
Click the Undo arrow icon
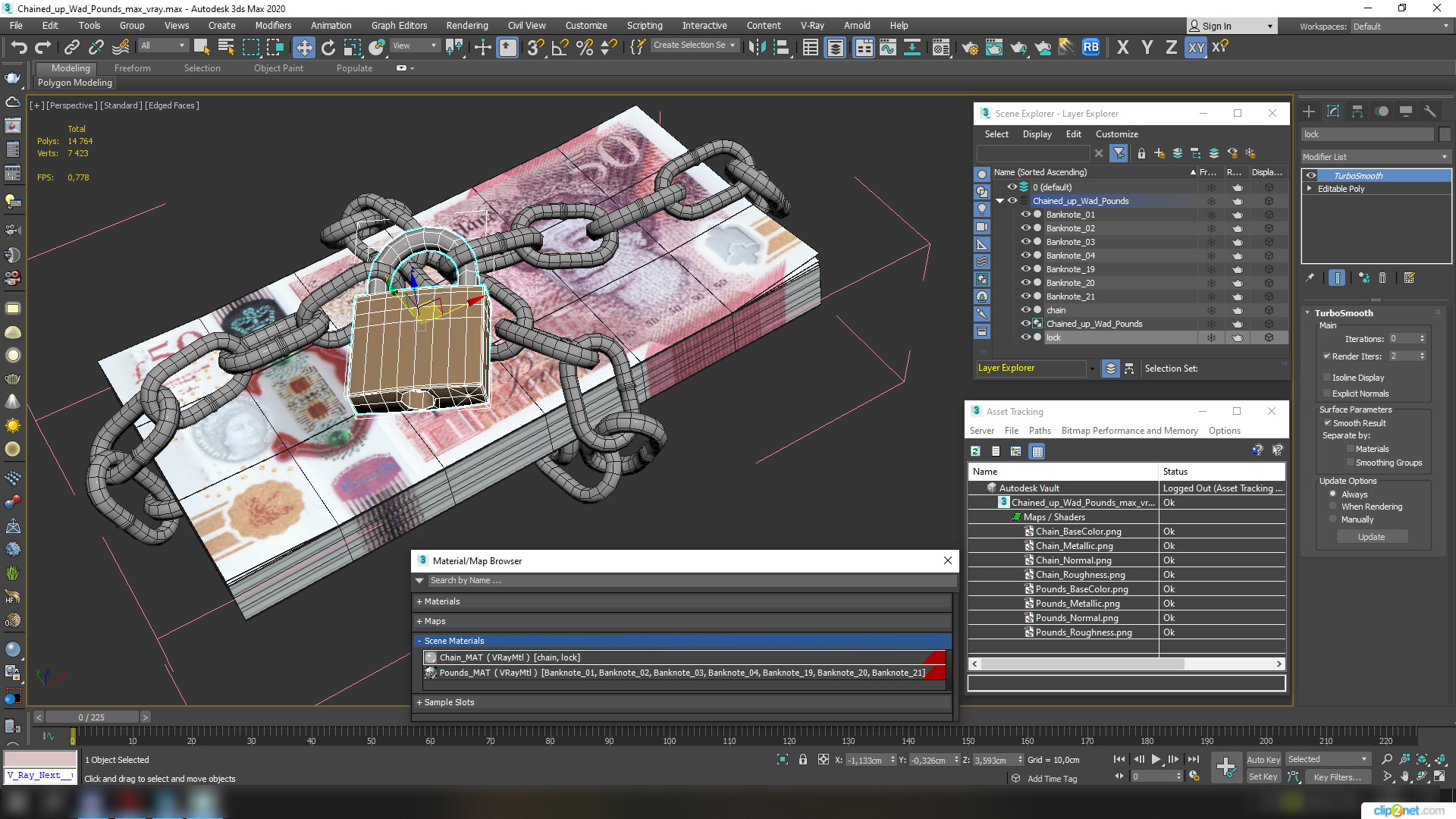(18, 47)
